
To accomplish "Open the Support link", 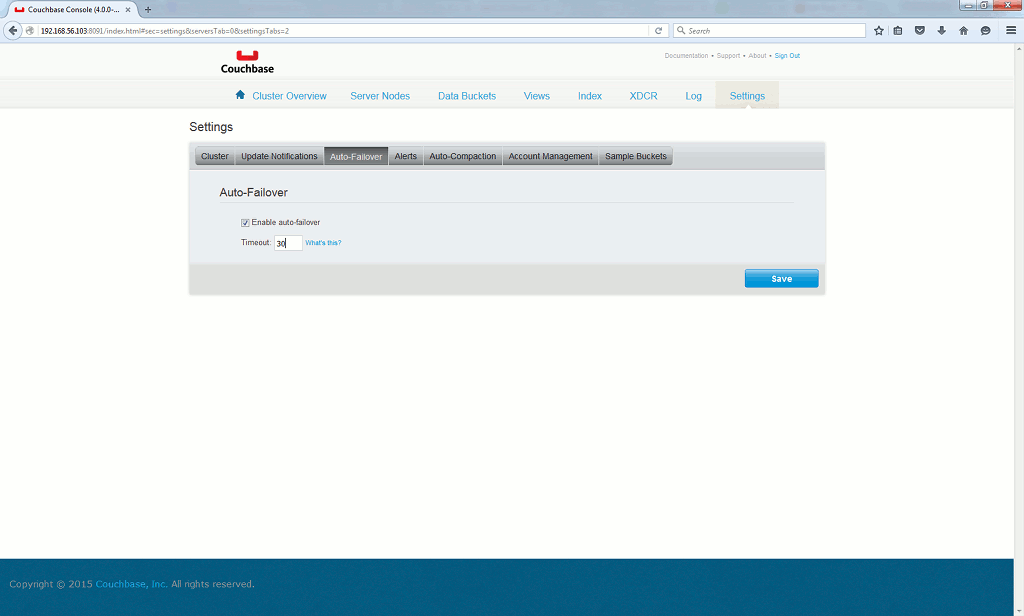I will pyautogui.click(x=728, y=56).
